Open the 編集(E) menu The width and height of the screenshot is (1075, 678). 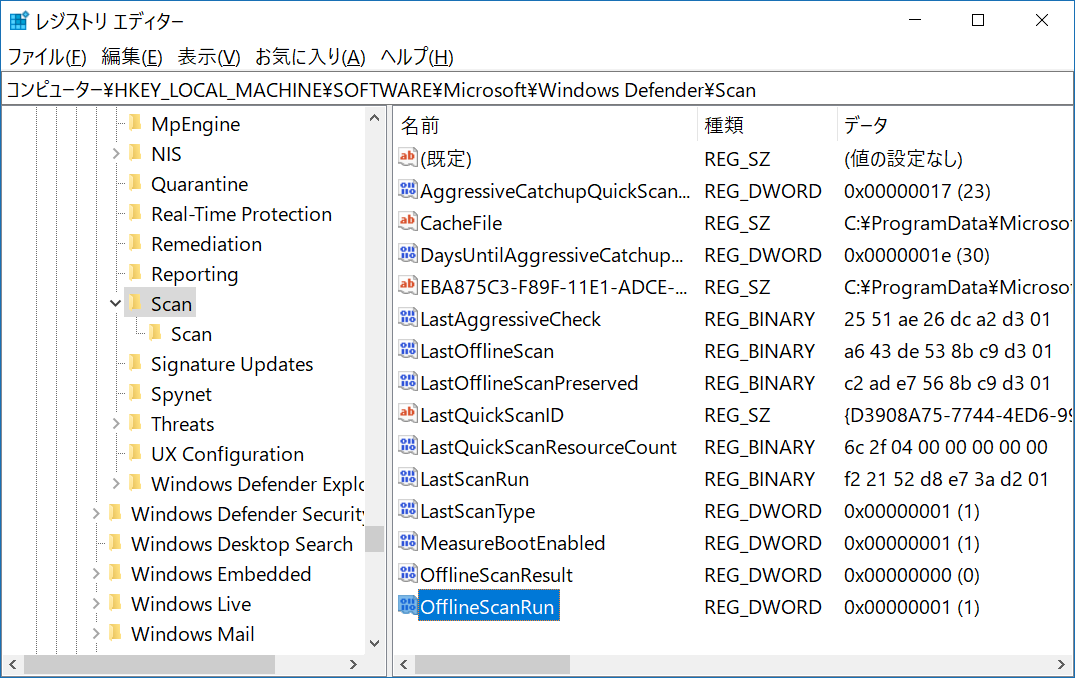pyautogui.click(x=132, y=56)
